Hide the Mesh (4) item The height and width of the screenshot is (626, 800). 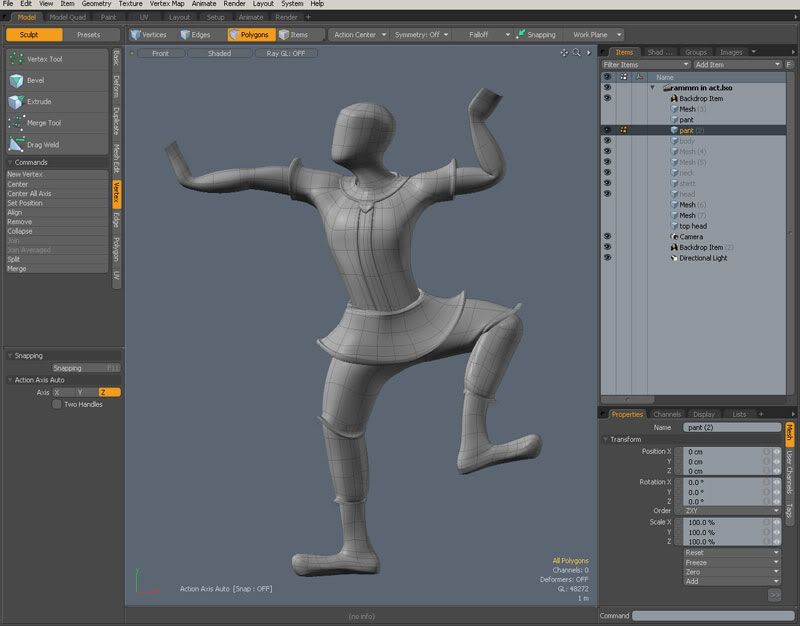pyautogui.click(x=607, y=152)
